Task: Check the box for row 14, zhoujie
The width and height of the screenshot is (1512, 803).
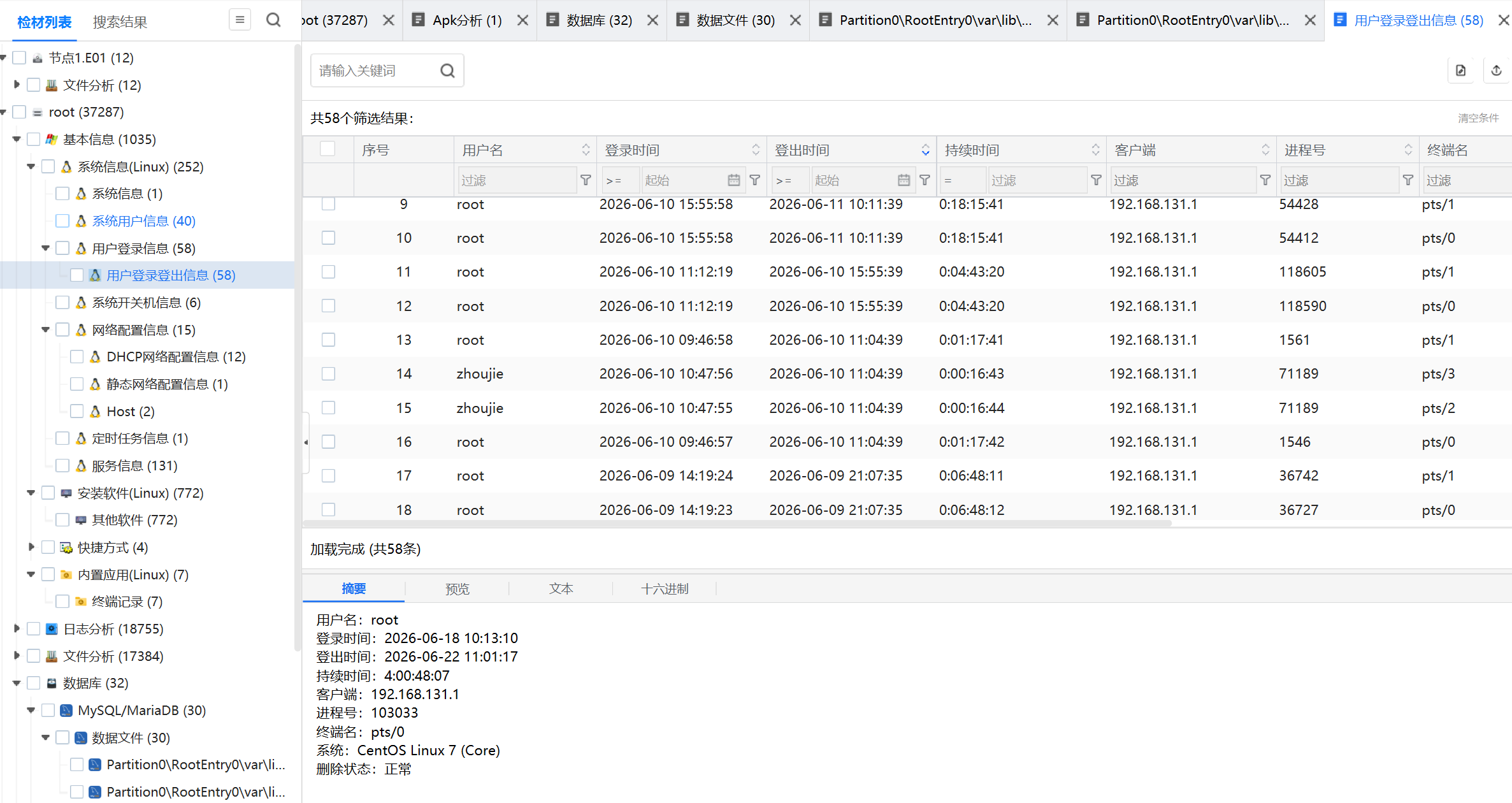Action: [x=328, y=373]
